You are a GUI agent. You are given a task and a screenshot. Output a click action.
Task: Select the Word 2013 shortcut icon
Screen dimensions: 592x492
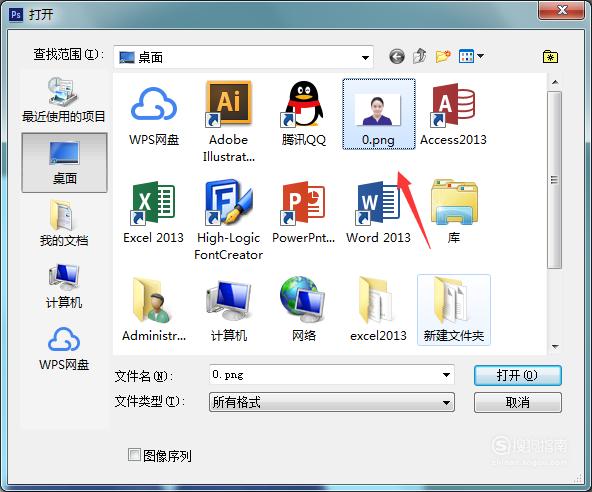tap(378, 202)
